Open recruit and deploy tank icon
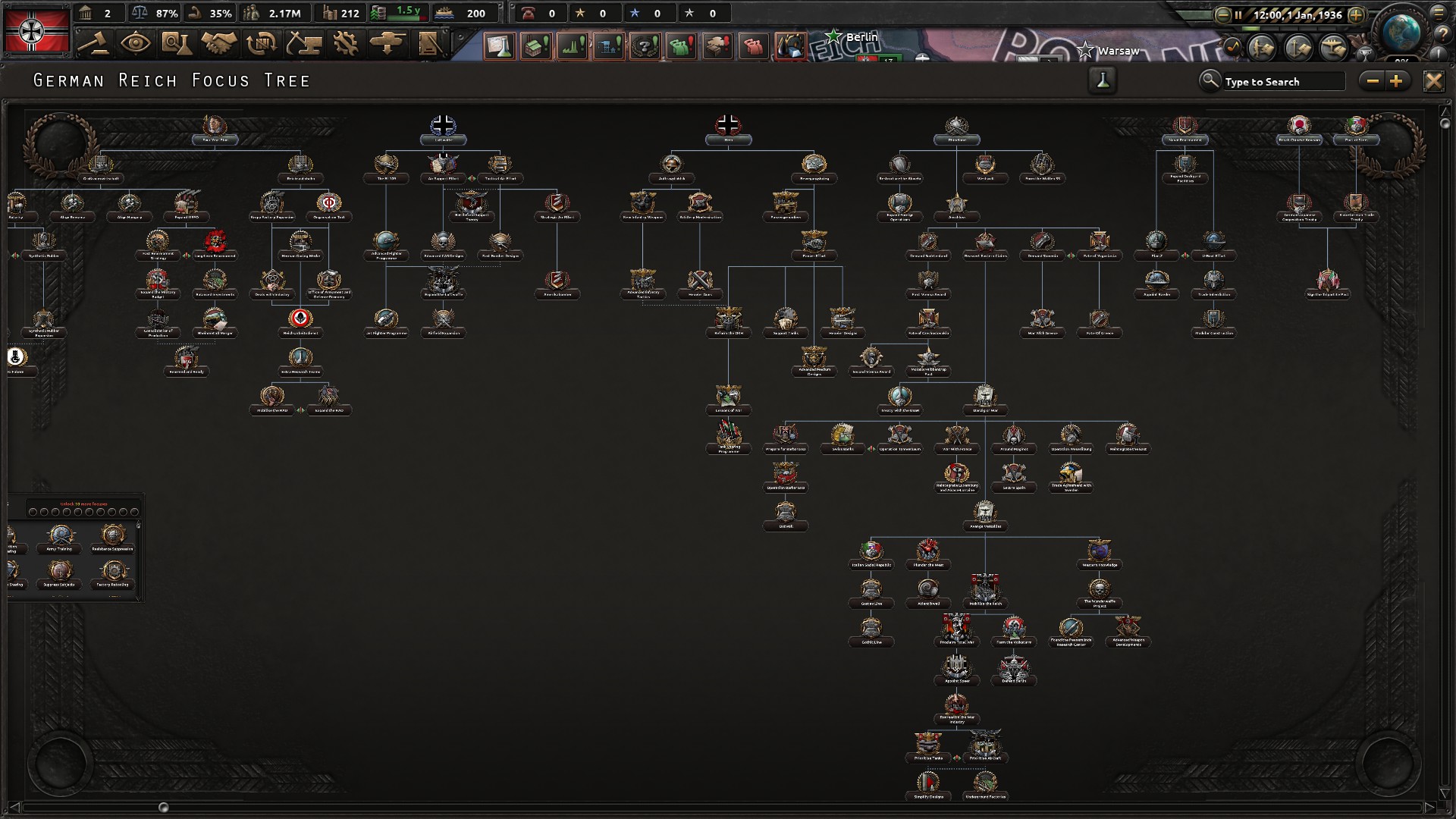This screenshot has height=819, width=1456. click(388, 43)
